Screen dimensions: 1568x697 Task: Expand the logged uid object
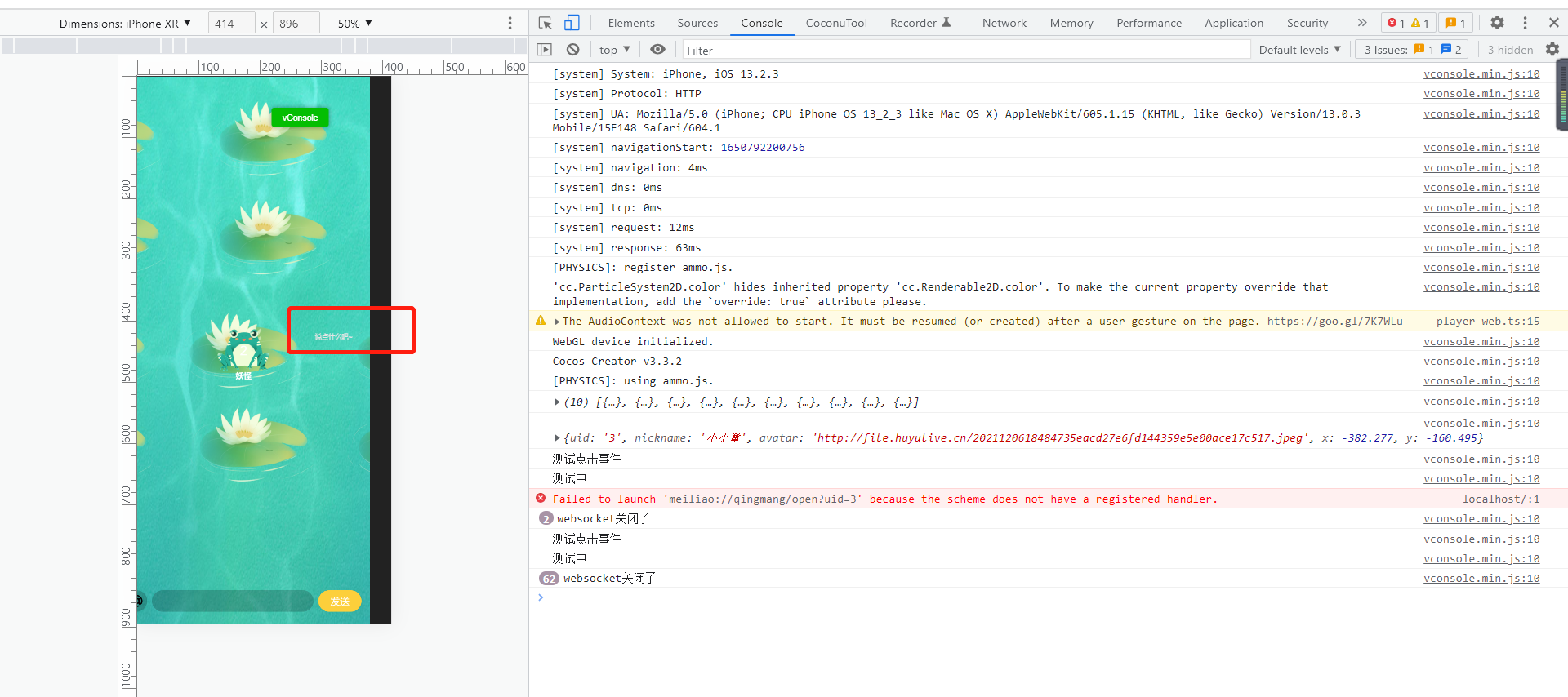[x=557, y=438]
